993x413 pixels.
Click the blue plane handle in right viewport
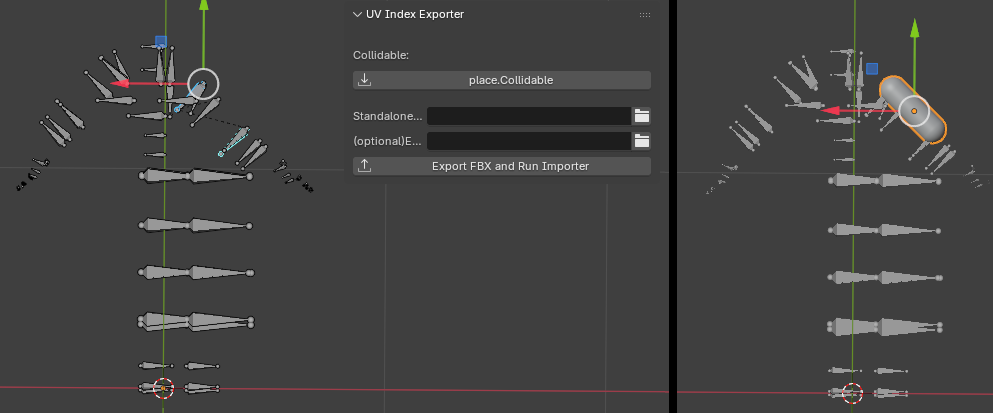point(872,69)
